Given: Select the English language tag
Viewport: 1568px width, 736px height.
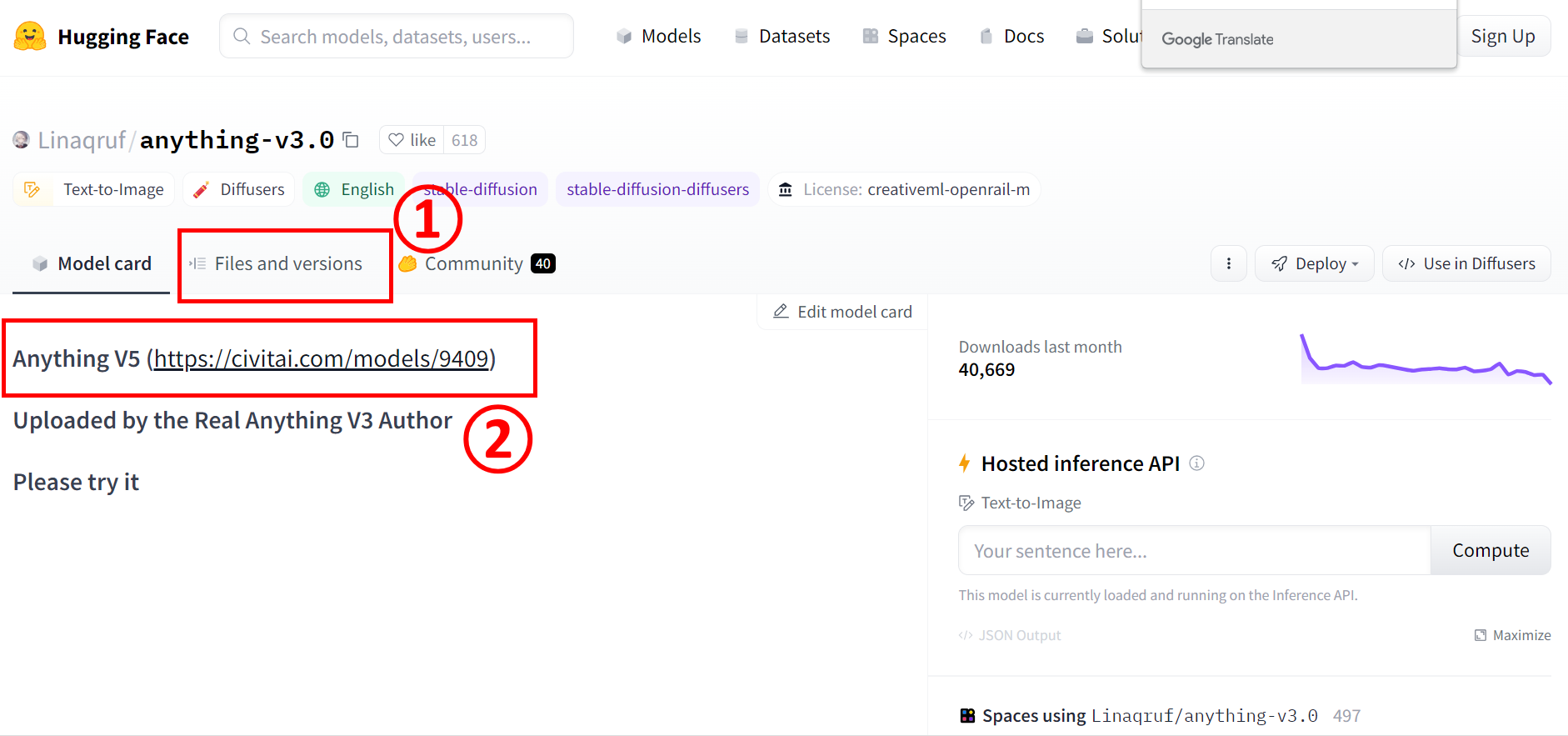Looking at the screenshot, I should click(x=354, y=190).
